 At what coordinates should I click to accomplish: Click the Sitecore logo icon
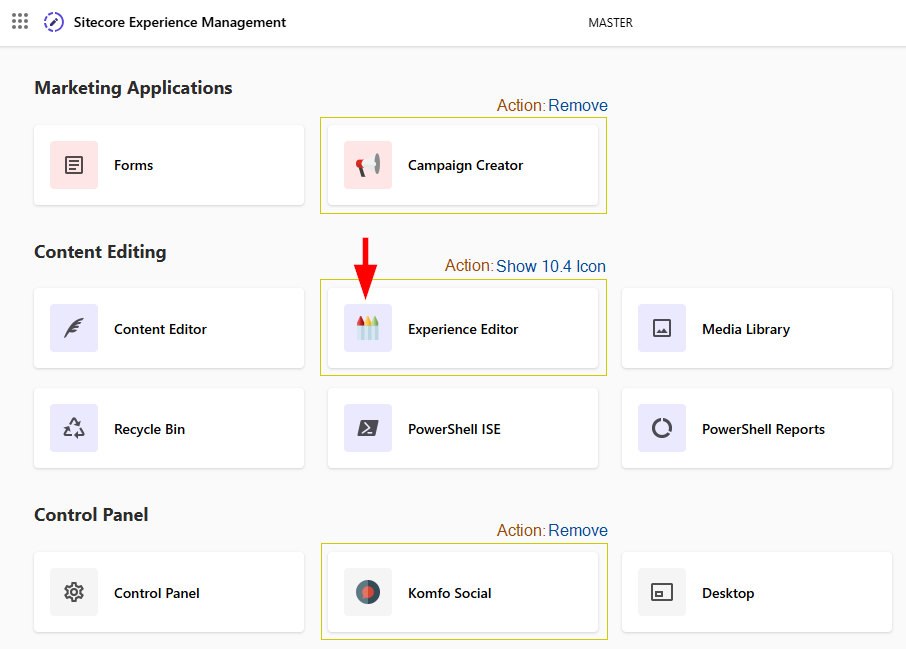pyautogui.click(x=54, y=22)
